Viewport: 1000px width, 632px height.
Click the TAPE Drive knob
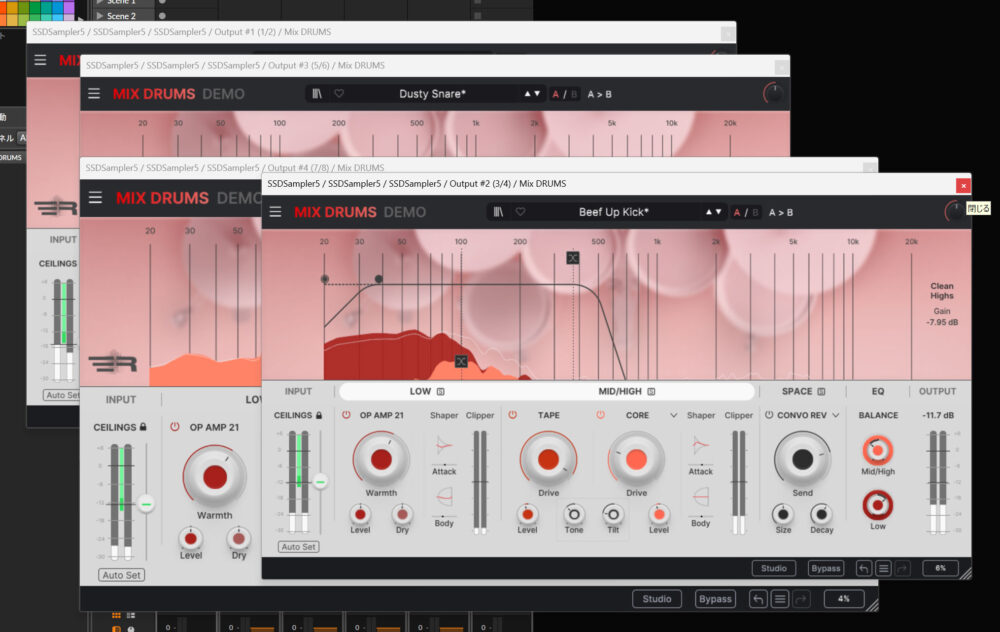pos(548,459)
